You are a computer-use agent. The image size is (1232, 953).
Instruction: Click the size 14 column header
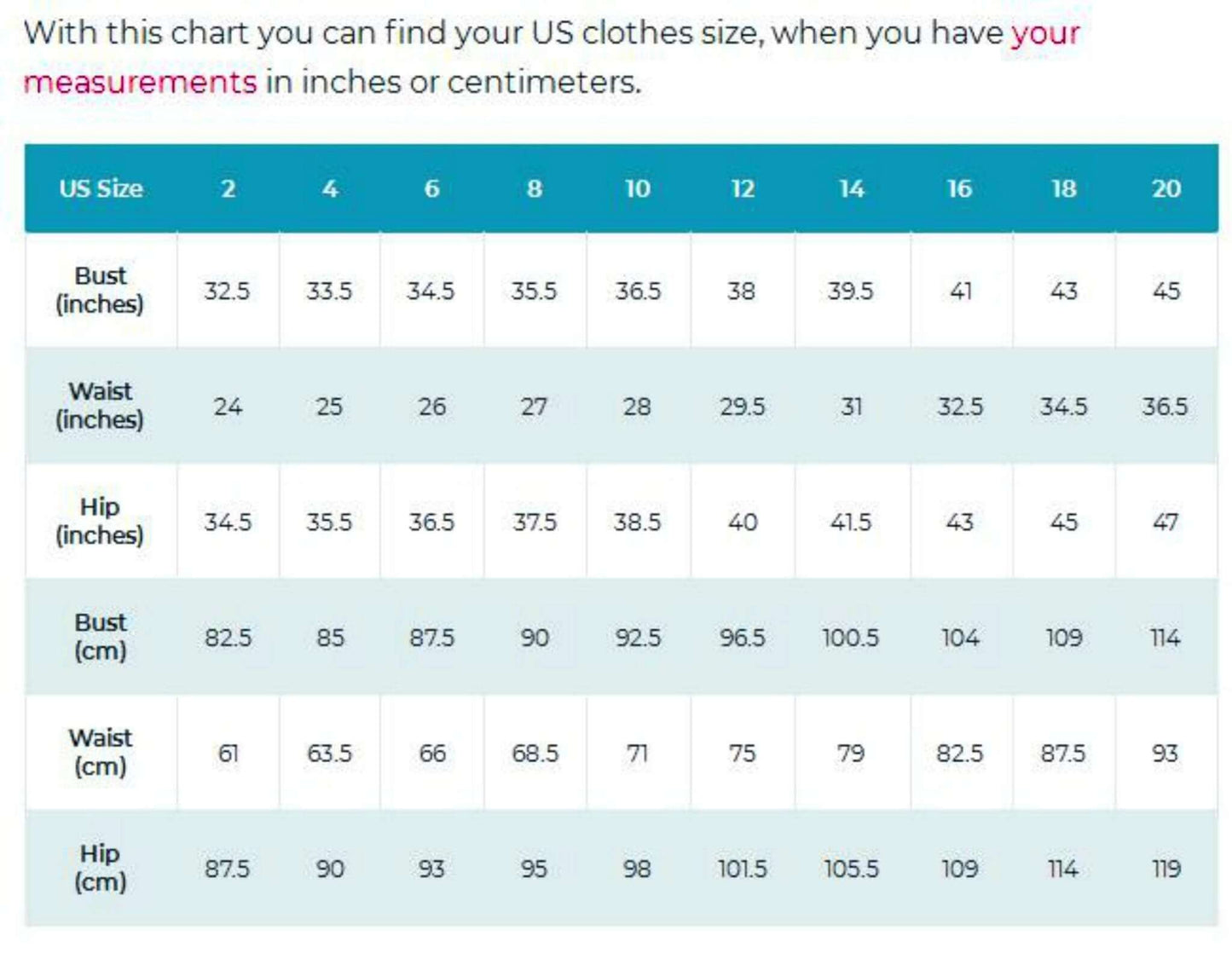click(851, 188)
